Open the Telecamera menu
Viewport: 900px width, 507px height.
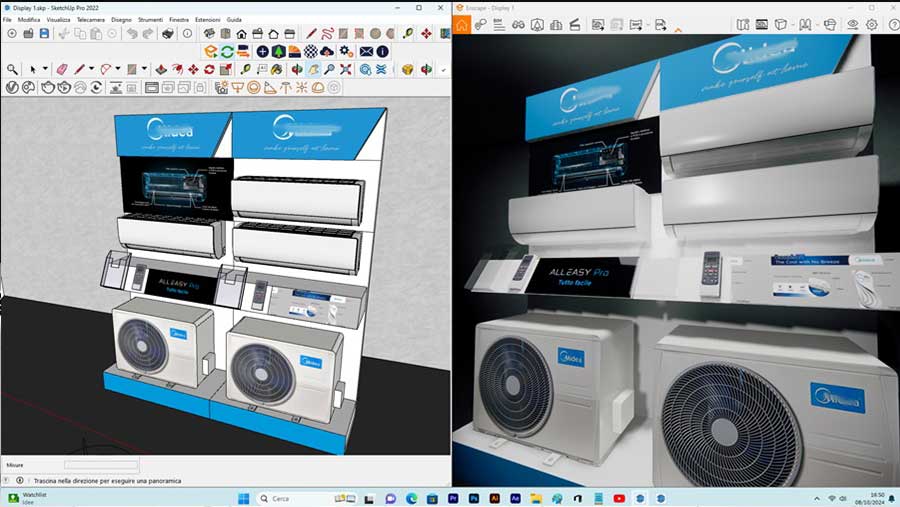coord(91,20)
